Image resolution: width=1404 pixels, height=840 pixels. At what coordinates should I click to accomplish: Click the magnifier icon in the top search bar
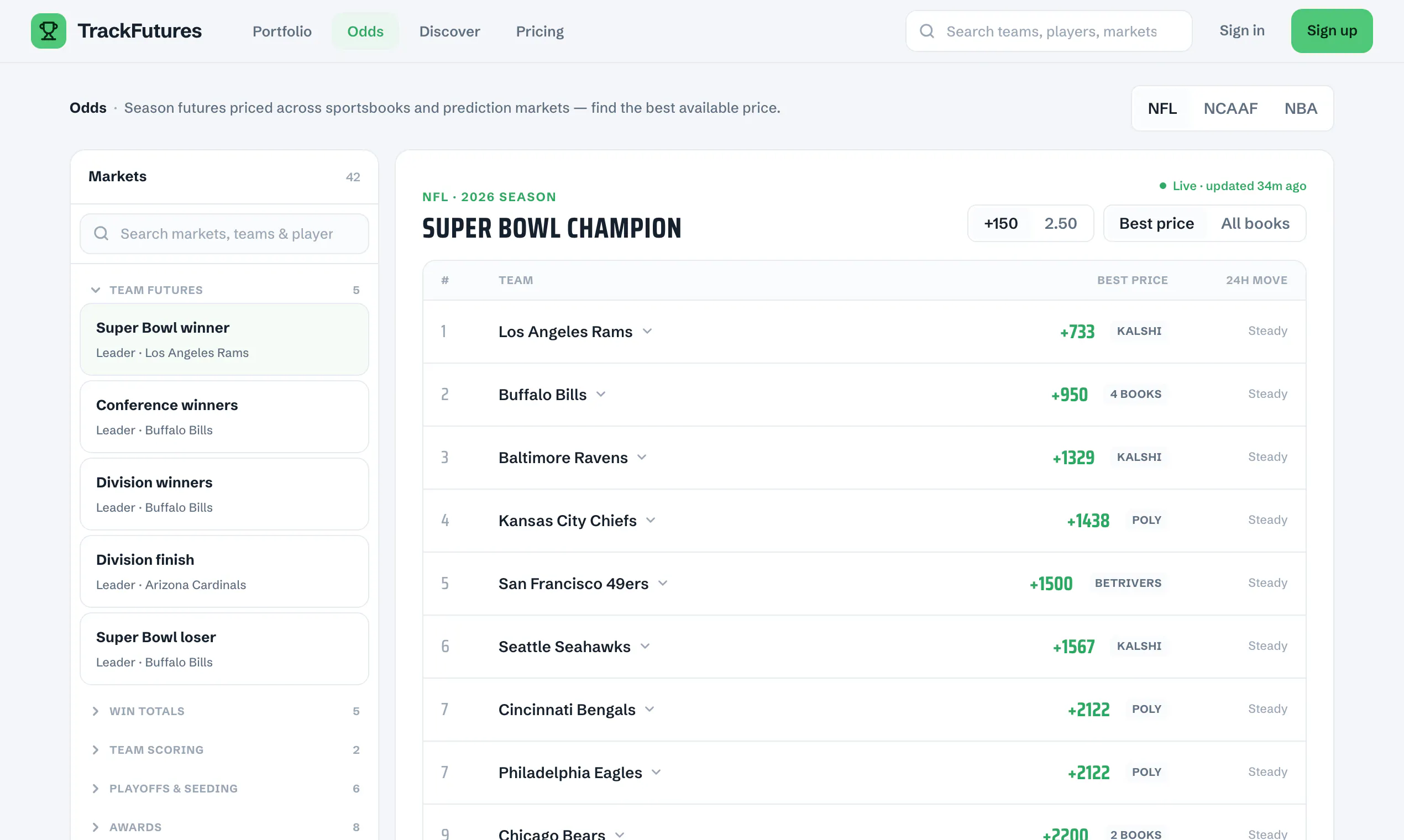[x=927, y=31]
